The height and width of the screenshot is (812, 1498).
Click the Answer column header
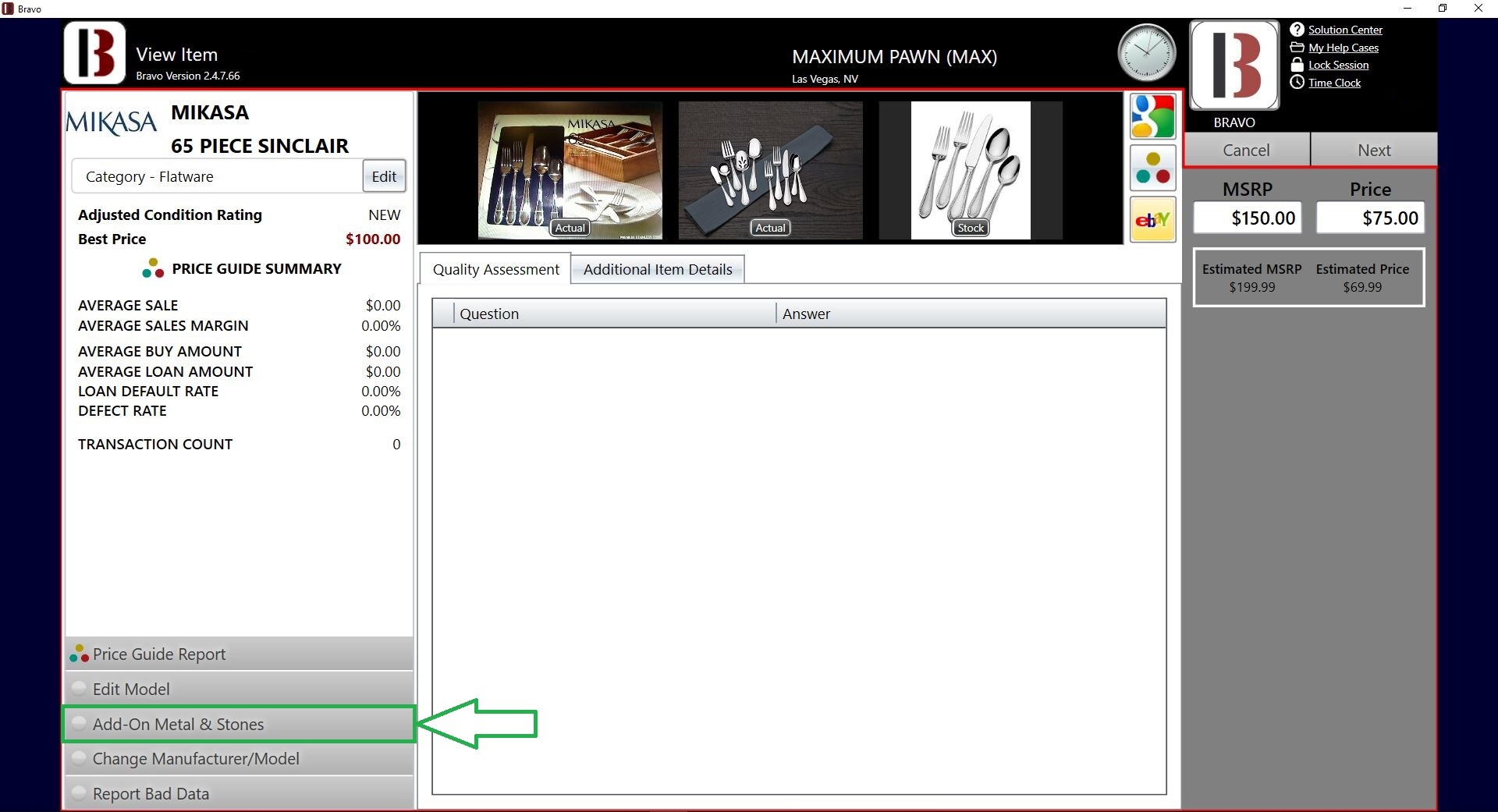pyautogui.click(x=971, y=314)
